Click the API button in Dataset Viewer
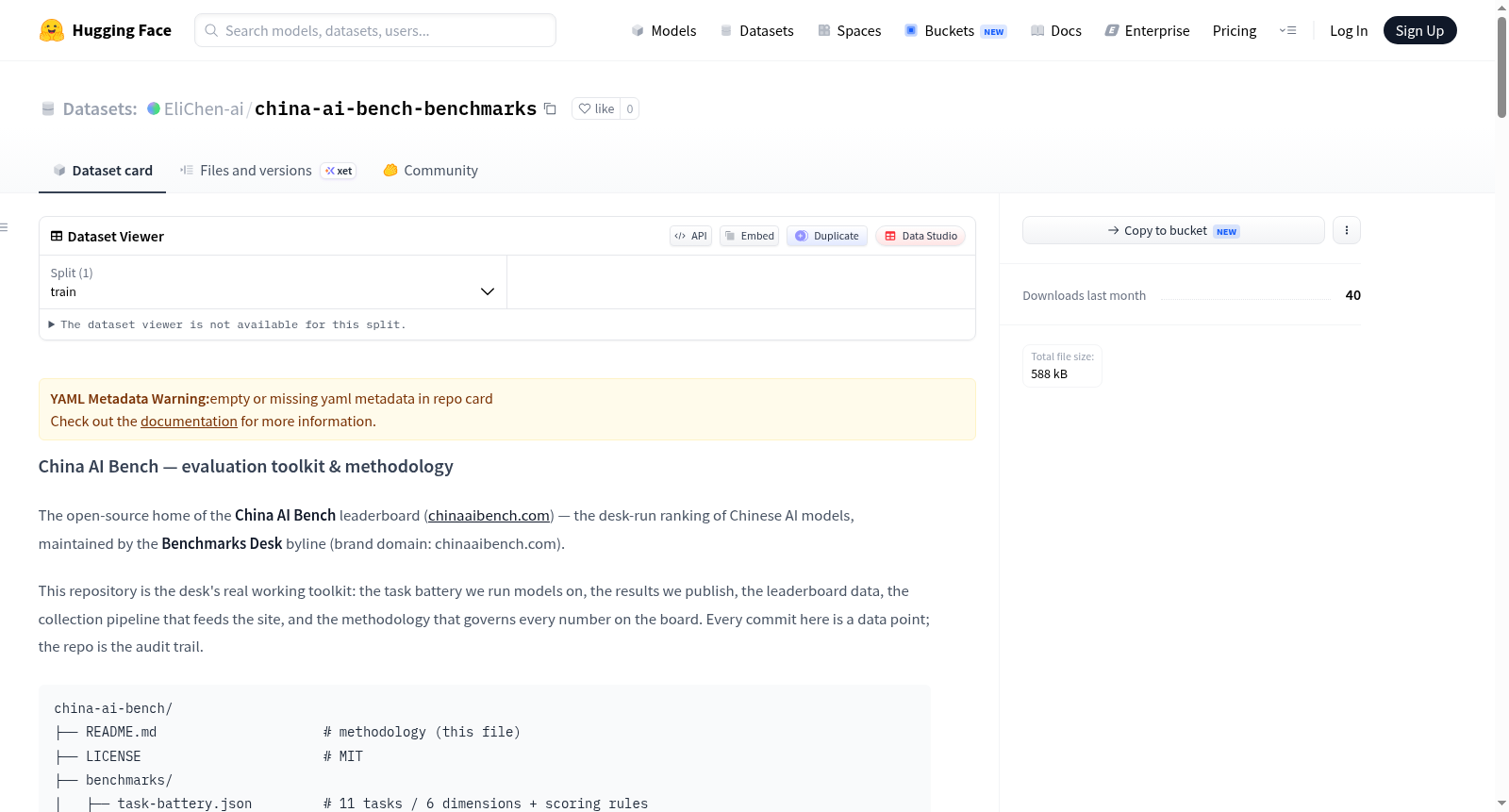Screen dimensions: 1509x812 691,236
